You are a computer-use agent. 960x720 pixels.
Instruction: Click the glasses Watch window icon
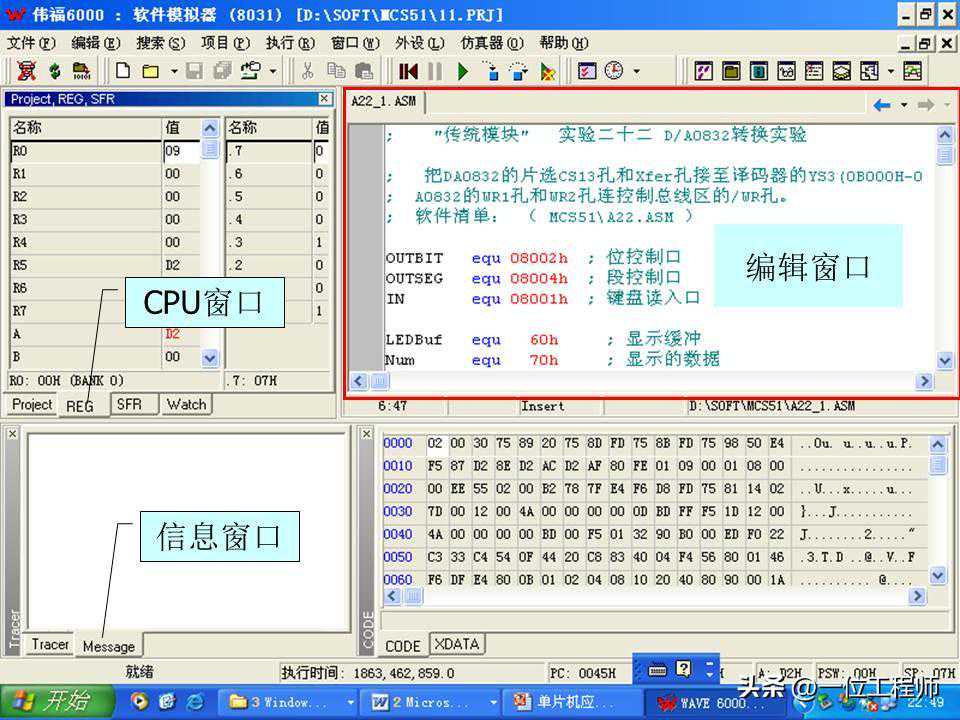coord(786,71)
